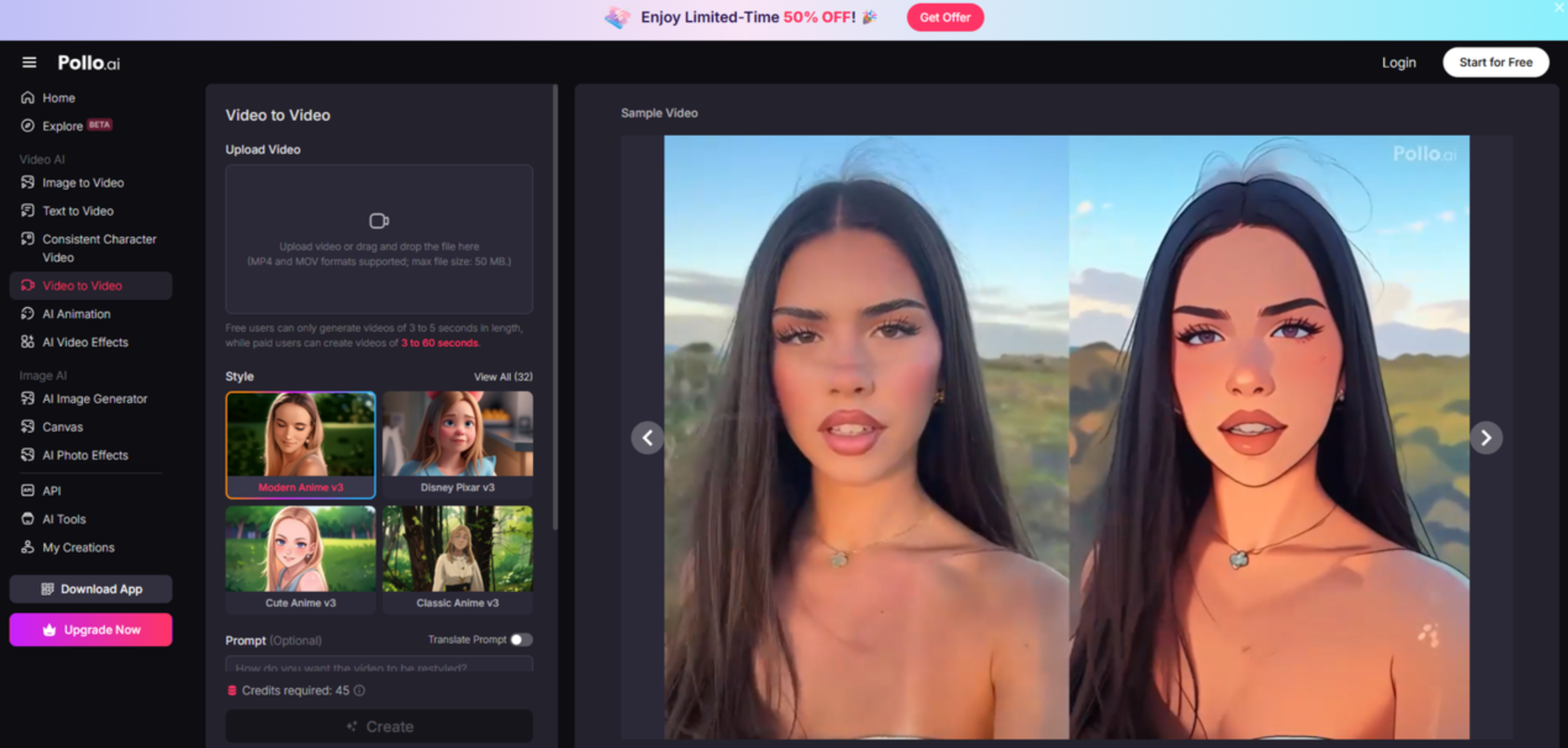Show previous sample video
Viewport: 1568px width, 748px height.
(x=647, y=438)
